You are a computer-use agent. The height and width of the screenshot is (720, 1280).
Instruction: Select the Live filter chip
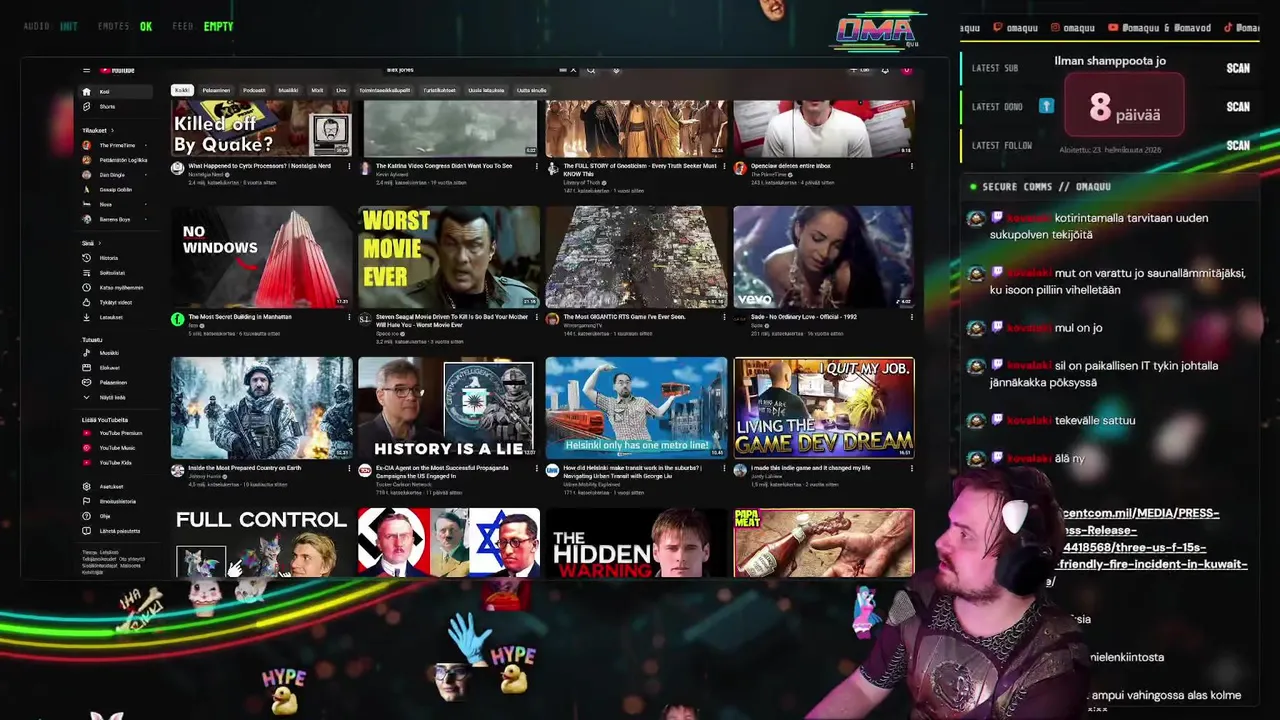tap(341, 90)
